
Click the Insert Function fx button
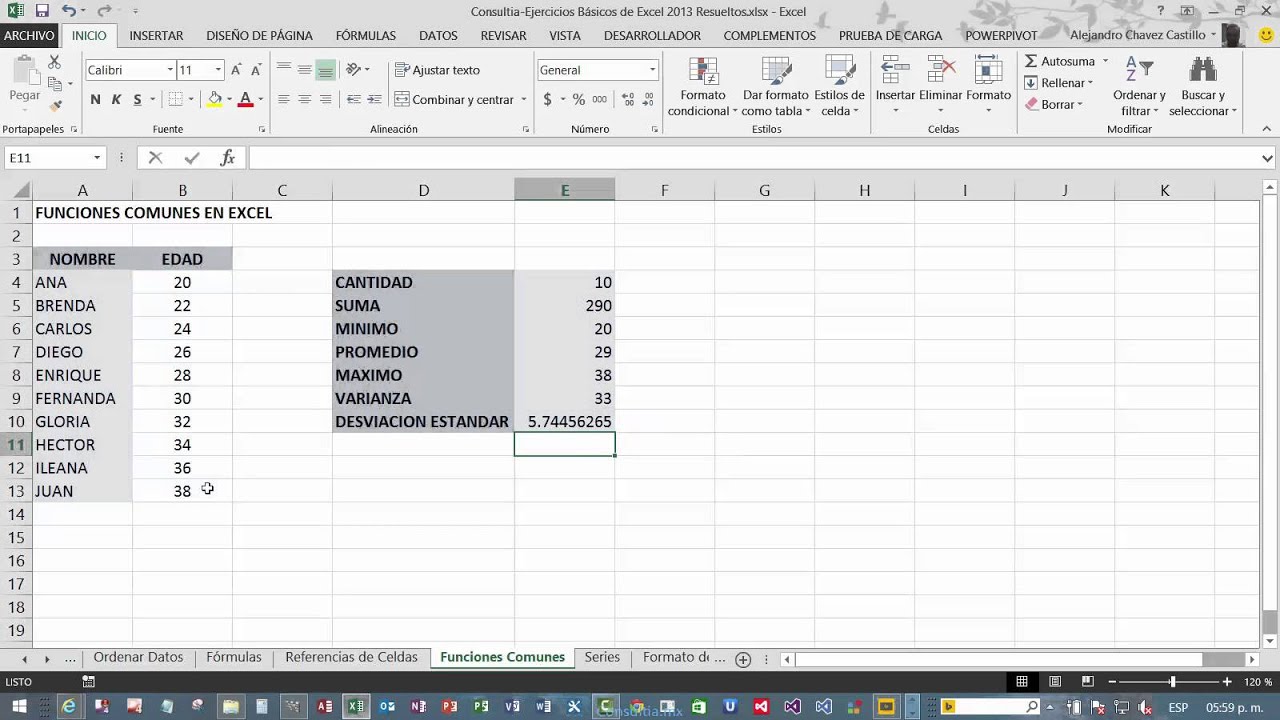click(228, 157)
